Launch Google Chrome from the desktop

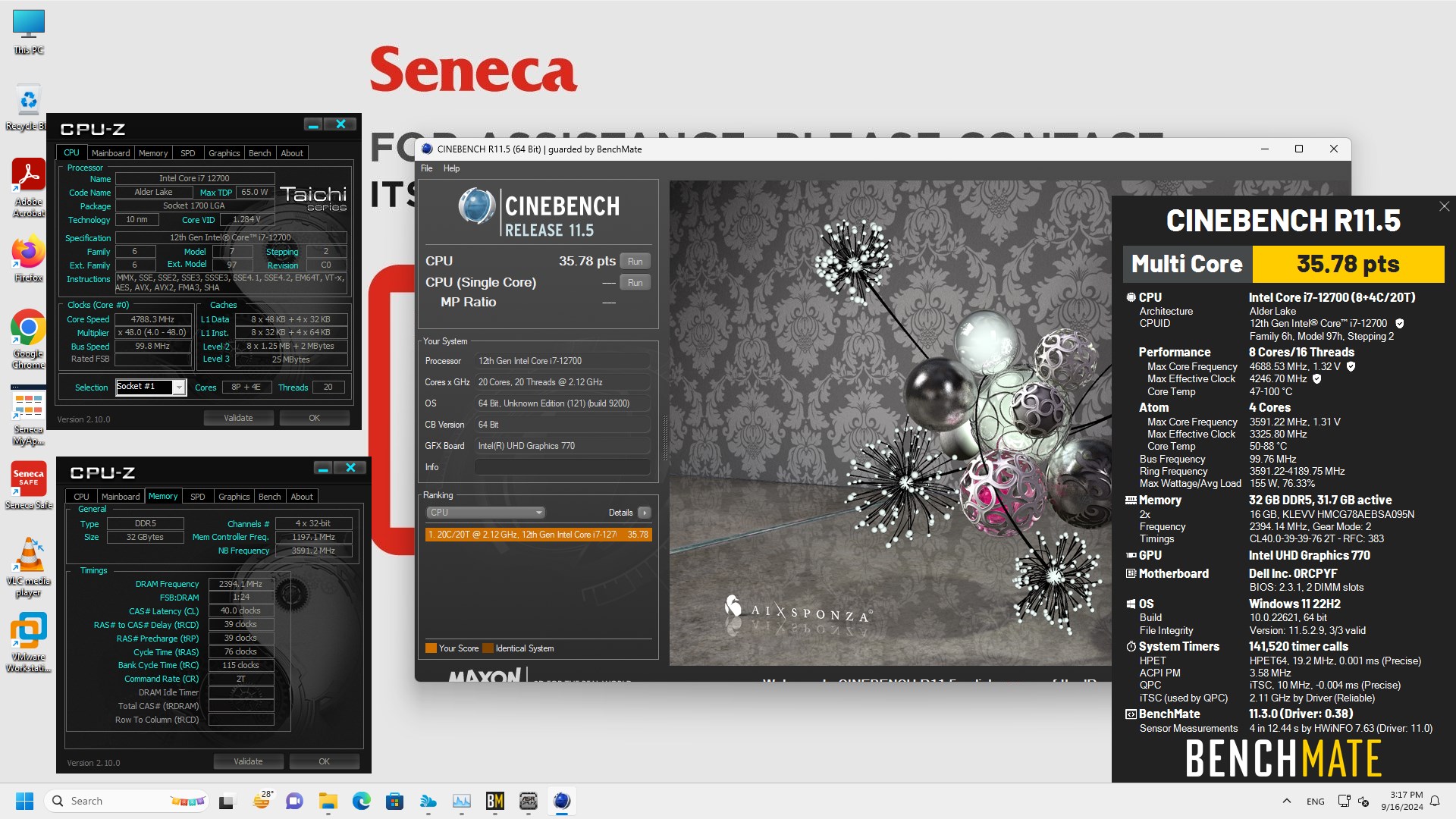coord(28,339)
